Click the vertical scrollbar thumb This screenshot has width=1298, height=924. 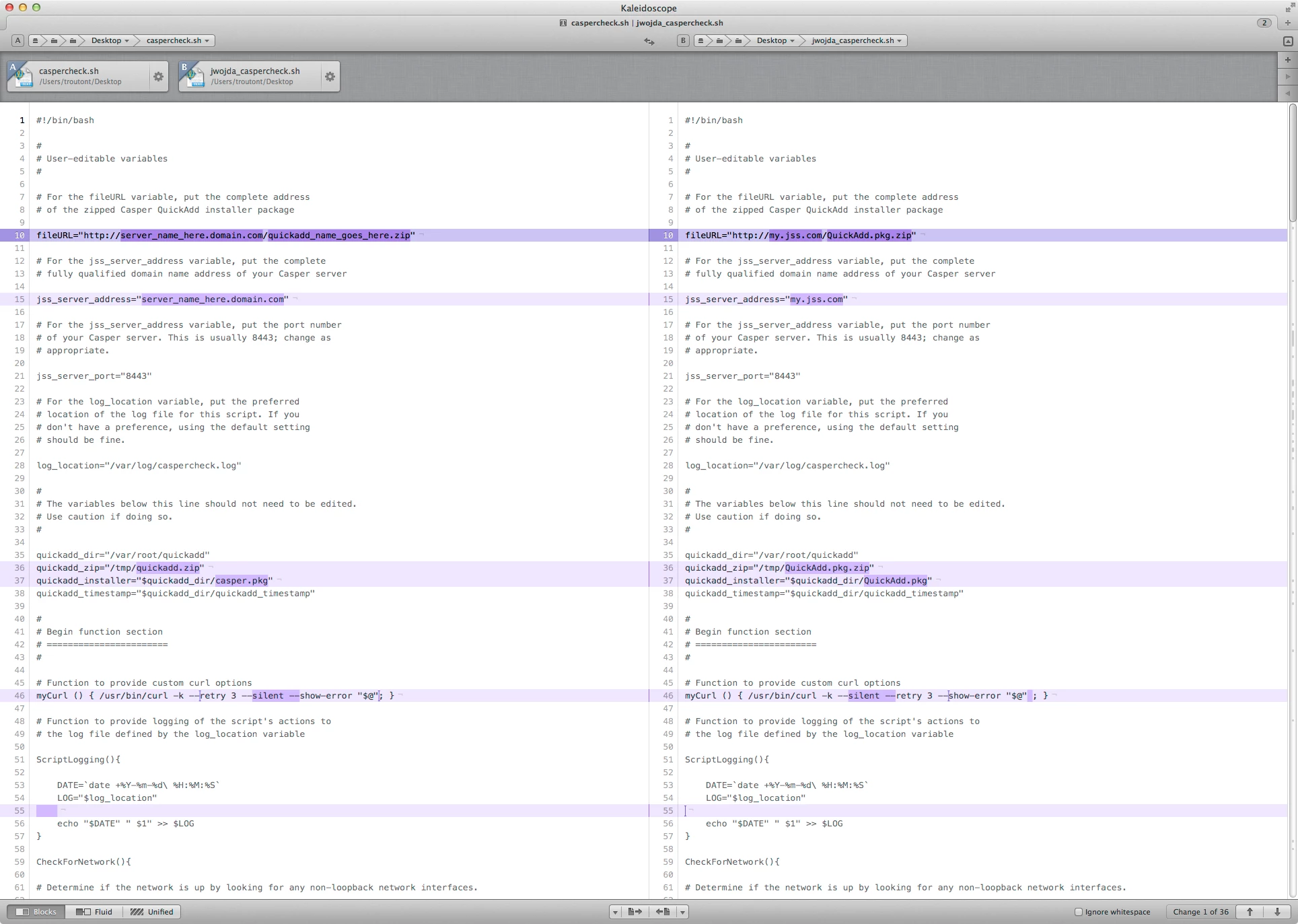pos(1293,163)
